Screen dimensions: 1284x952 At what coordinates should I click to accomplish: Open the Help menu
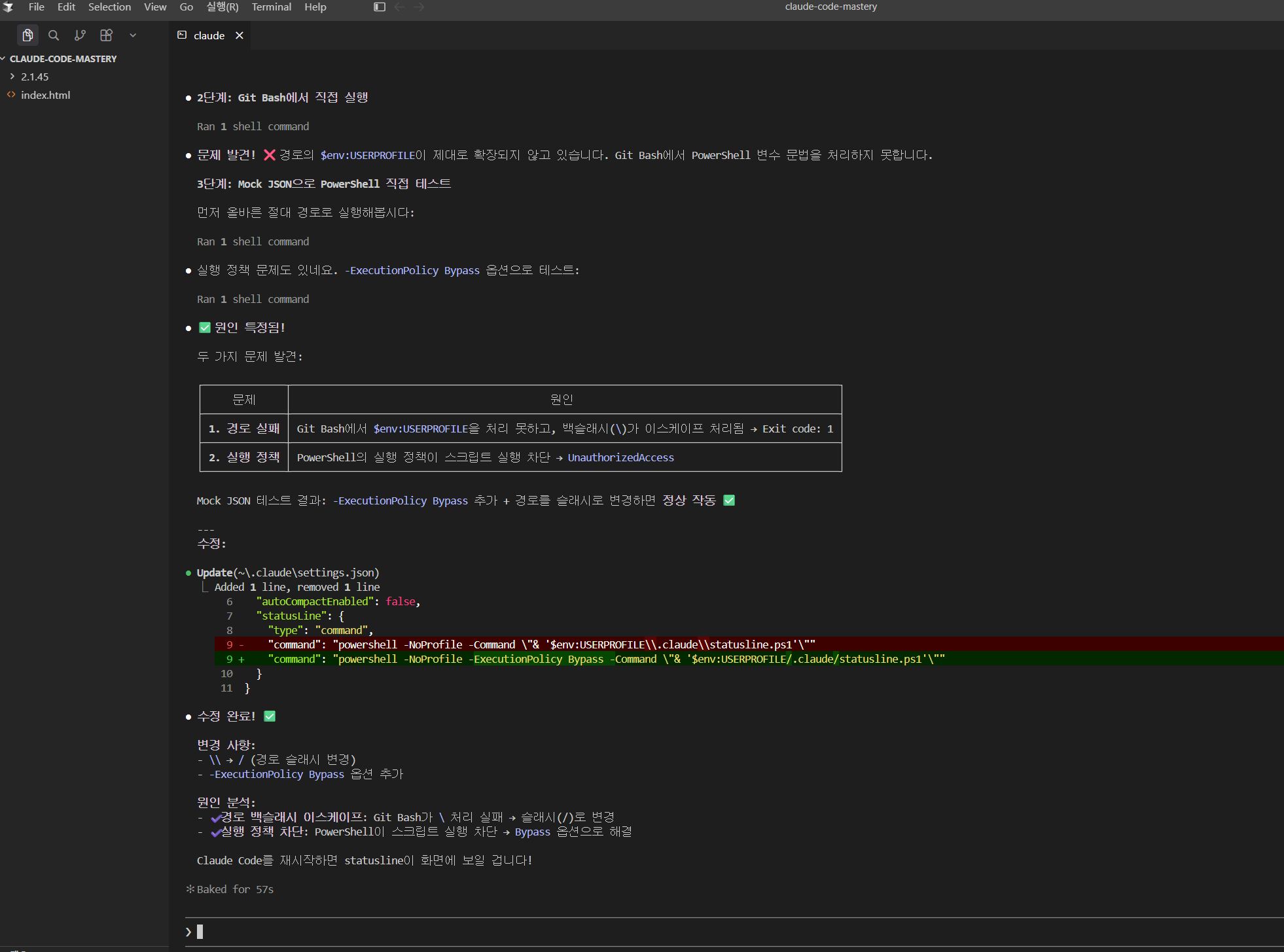pyautogui.click(x=315, y=7)
